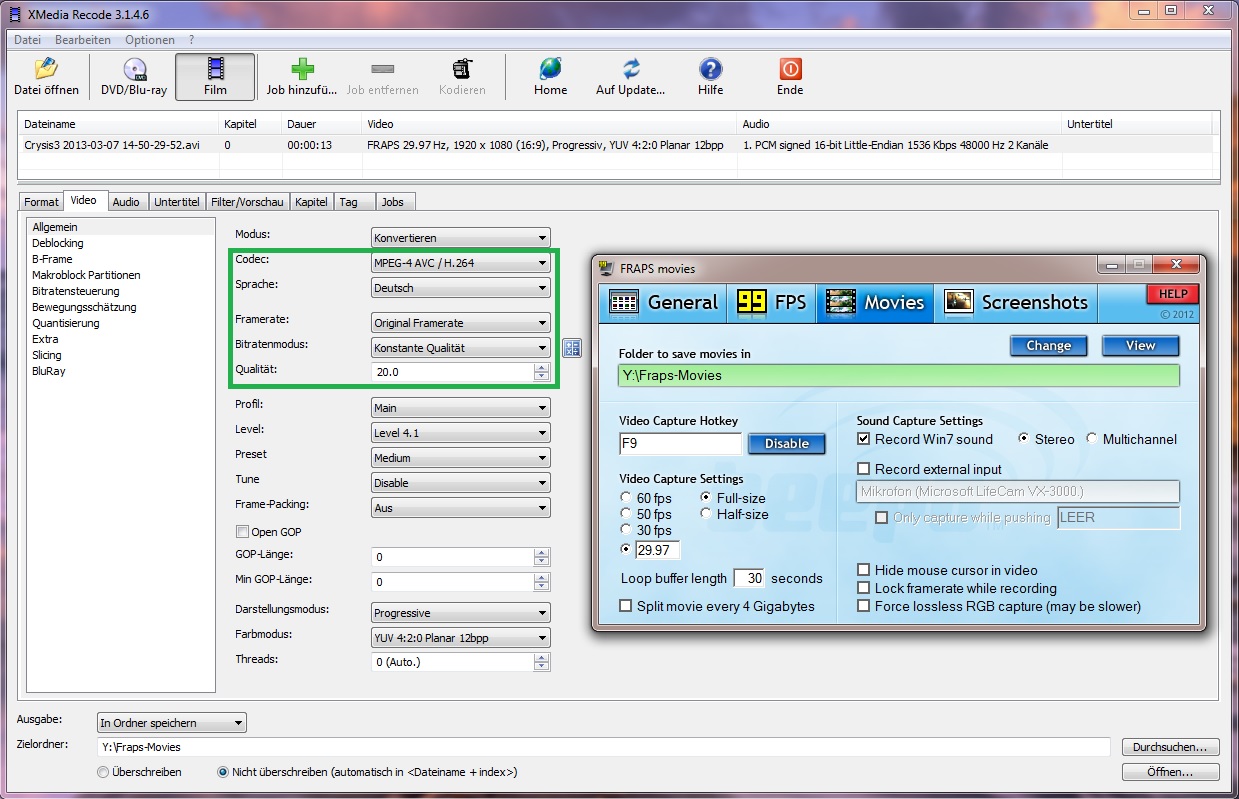Select Multichannel sound option

click(1092, 439)
